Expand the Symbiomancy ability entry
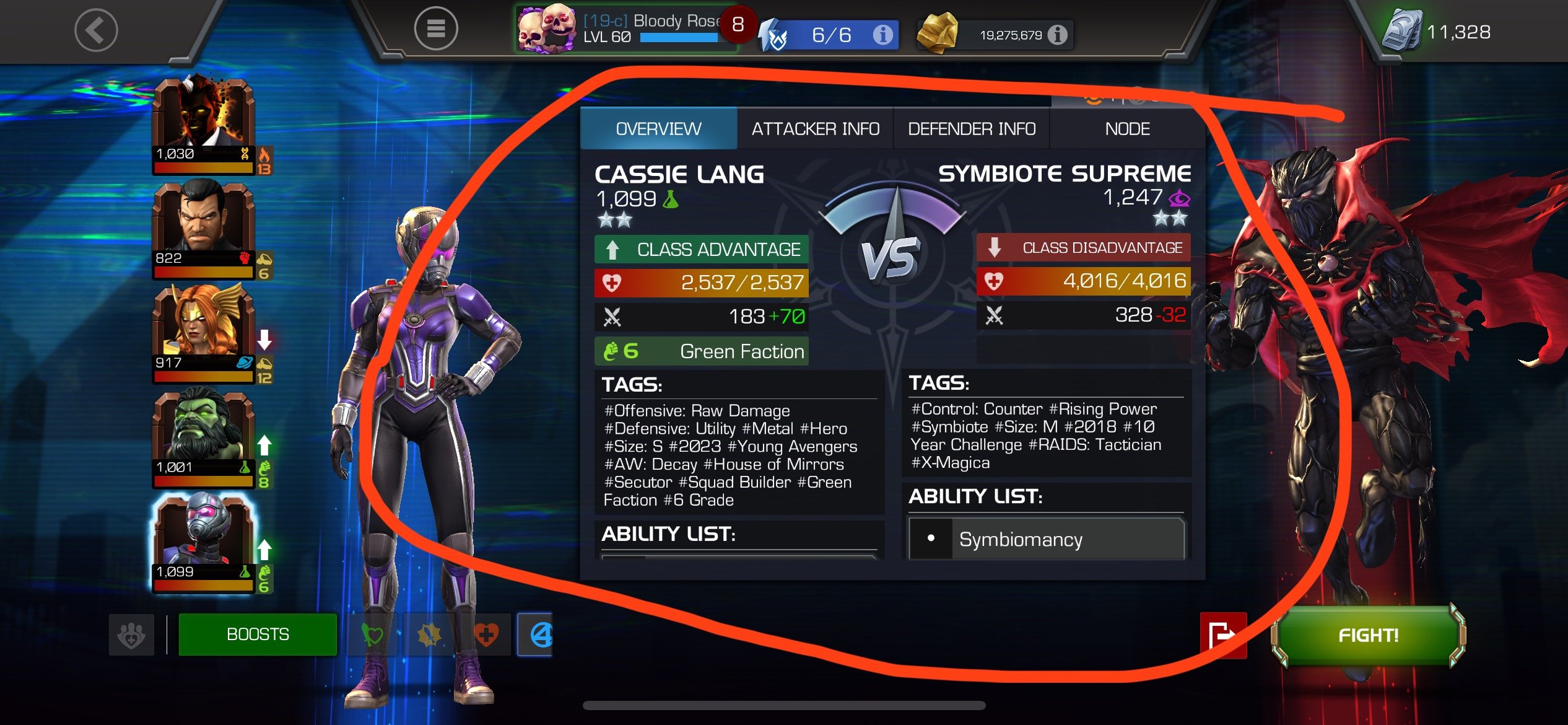 click(1047, 539)
